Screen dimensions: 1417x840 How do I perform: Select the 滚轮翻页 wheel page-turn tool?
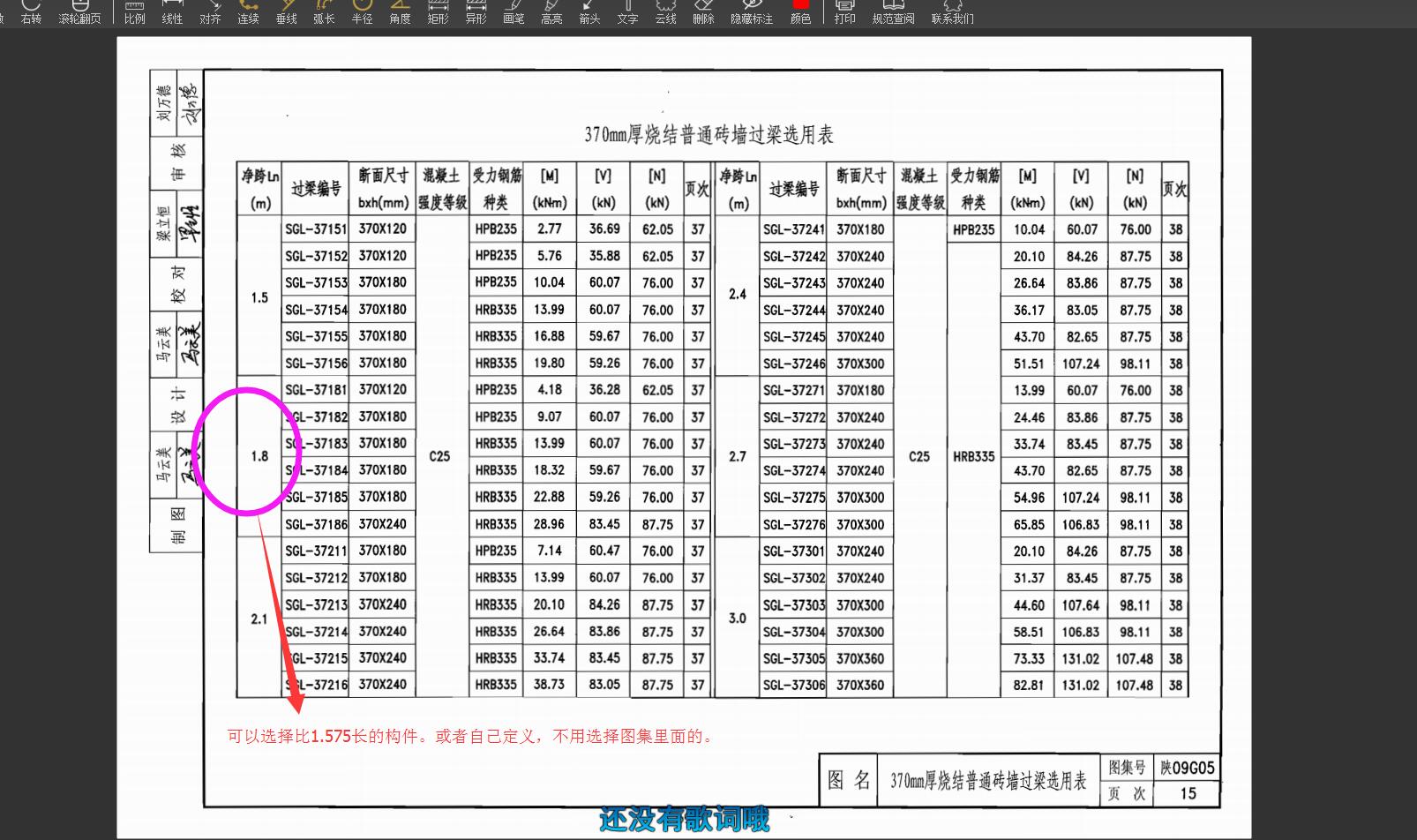coord(79,12)
